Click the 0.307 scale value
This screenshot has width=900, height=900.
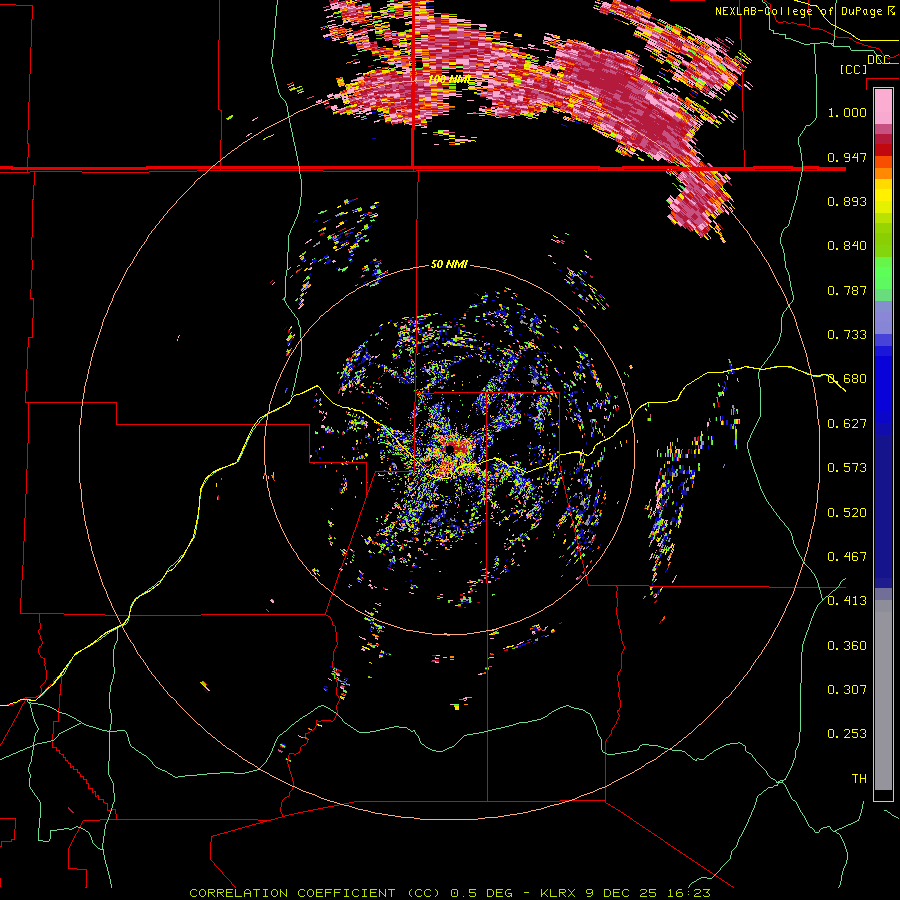[x=847, y=690]
